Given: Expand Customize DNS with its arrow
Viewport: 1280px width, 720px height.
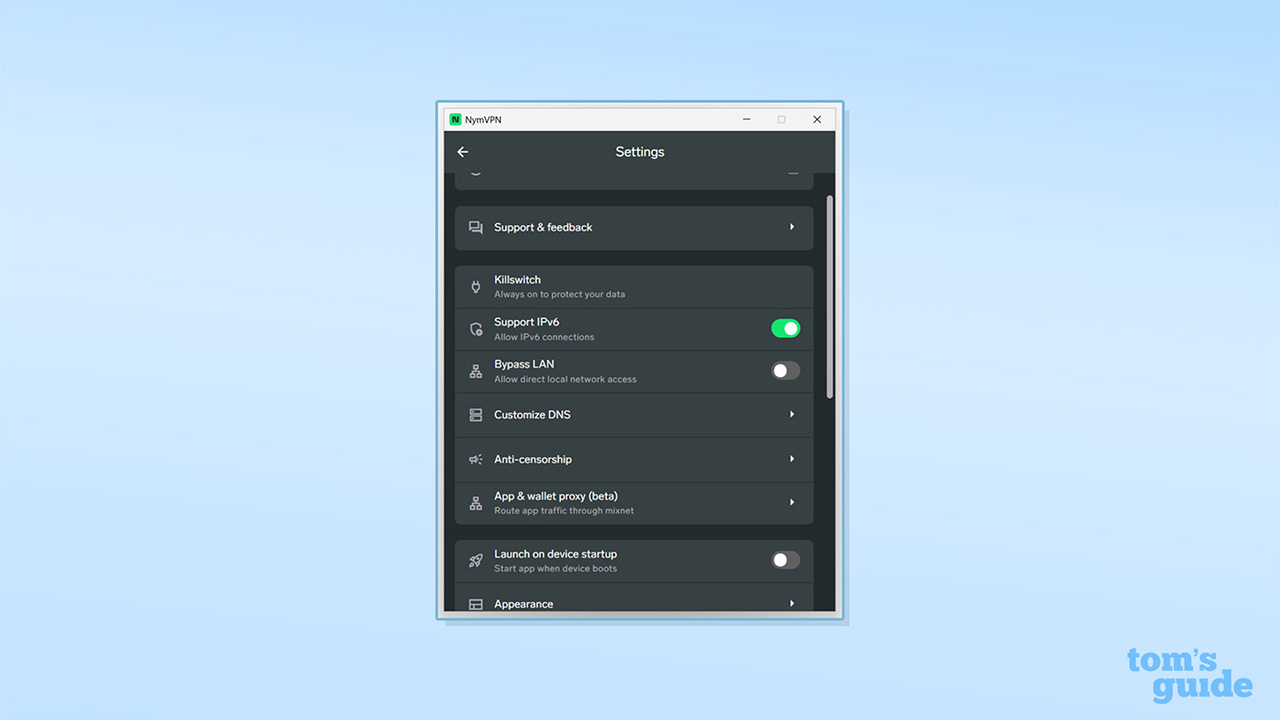Looking at the screenshot, I should 792,414.
